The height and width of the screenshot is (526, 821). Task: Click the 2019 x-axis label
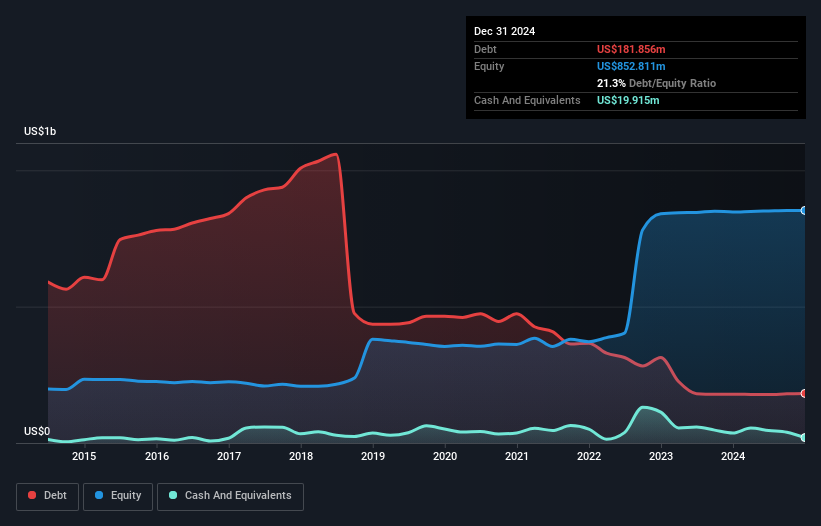(373, 456)
